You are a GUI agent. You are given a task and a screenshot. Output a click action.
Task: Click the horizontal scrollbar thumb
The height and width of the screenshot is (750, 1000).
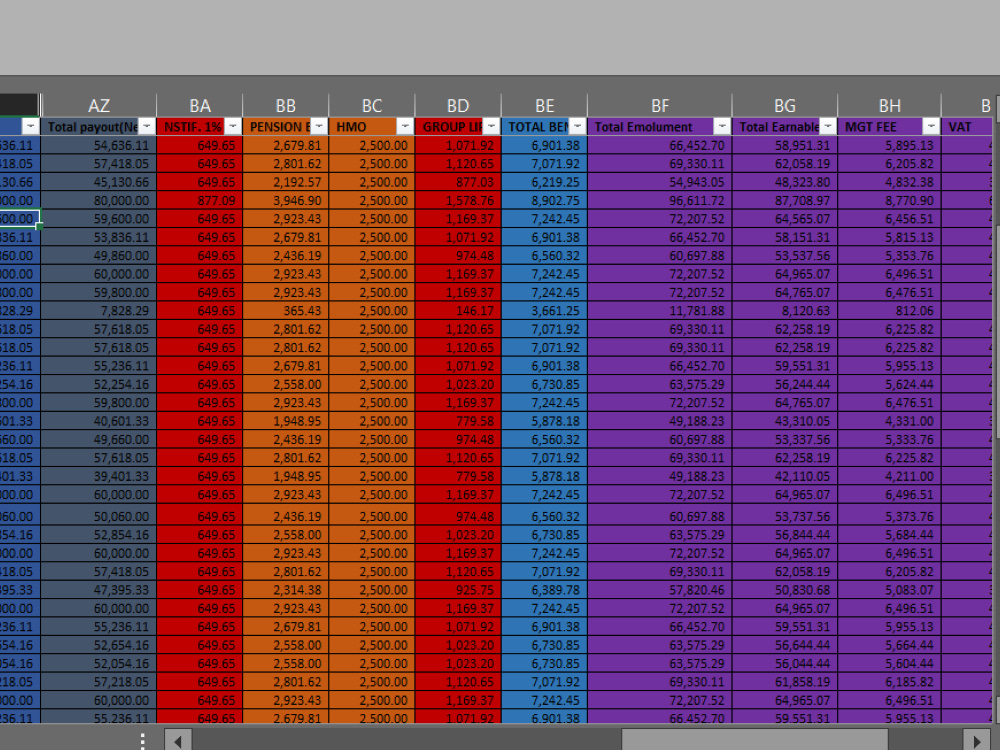754,740
